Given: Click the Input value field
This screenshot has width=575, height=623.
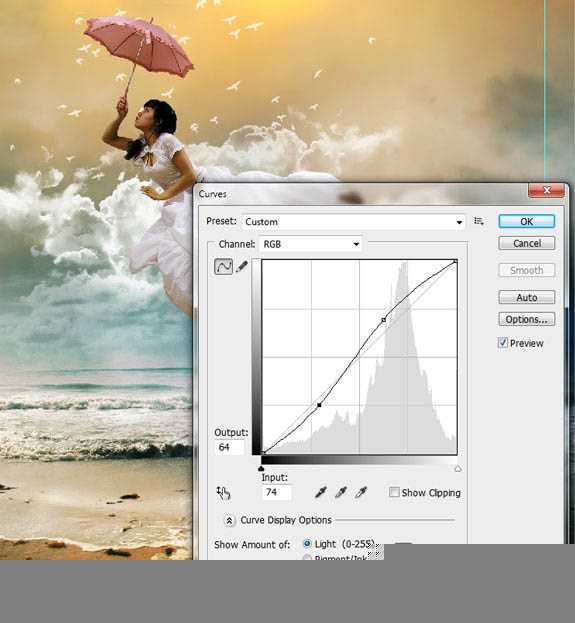Looking at the screenshot, I should click(277, 492).
